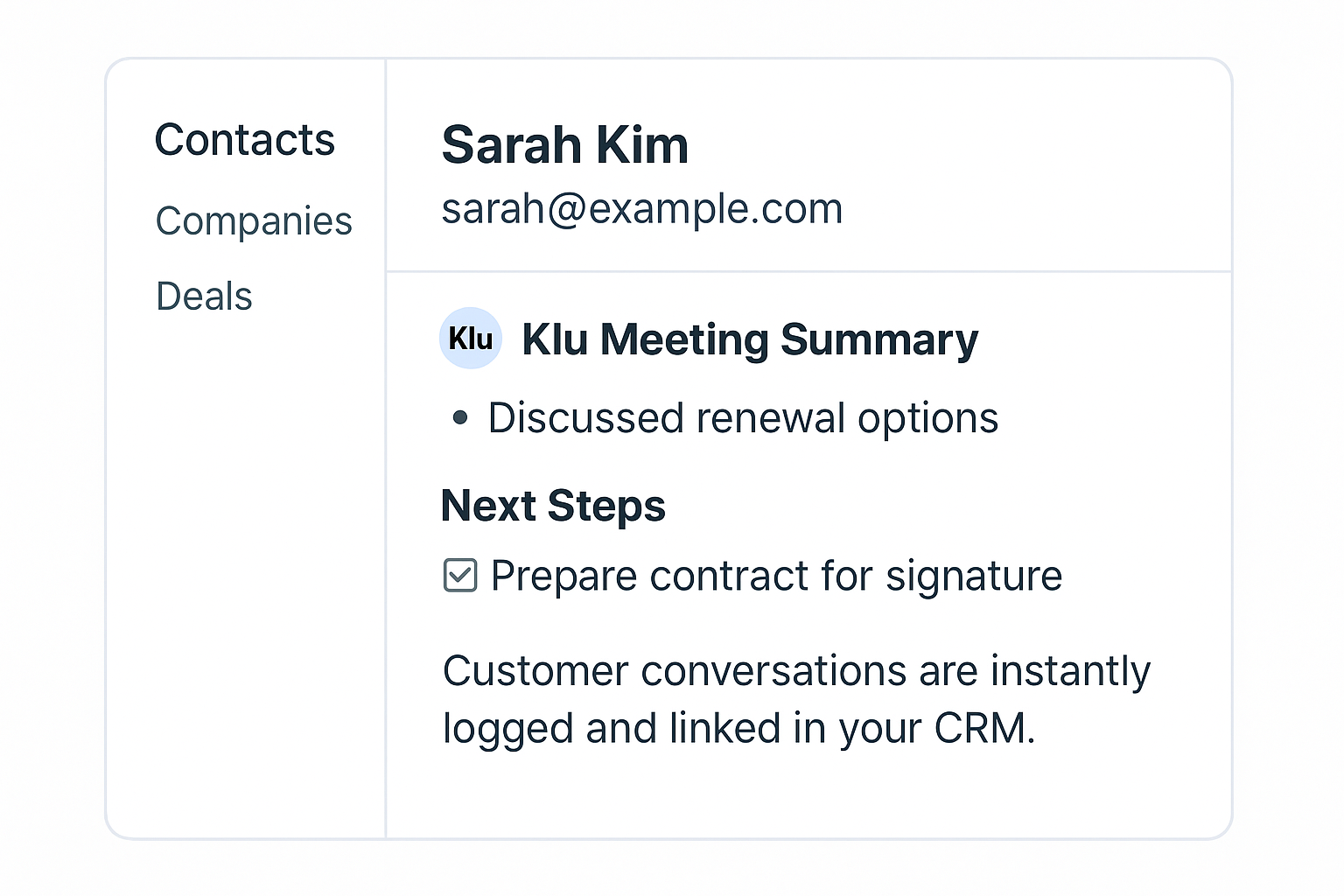1344x896 pixels.
Task: Go to the Deals section
Action: (204, 297)
